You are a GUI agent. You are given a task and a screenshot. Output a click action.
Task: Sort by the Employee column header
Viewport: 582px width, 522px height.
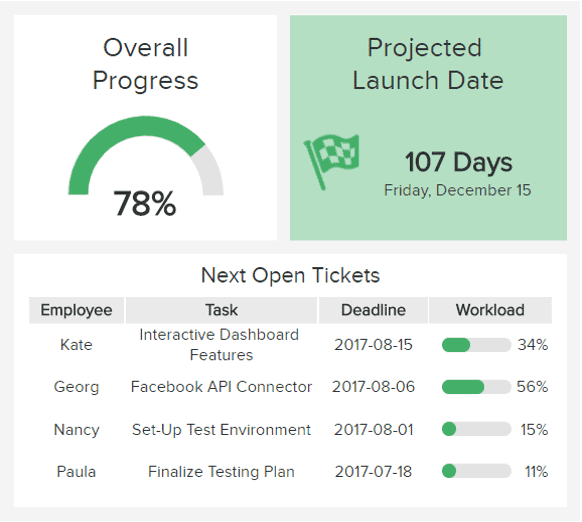(76, 310)
